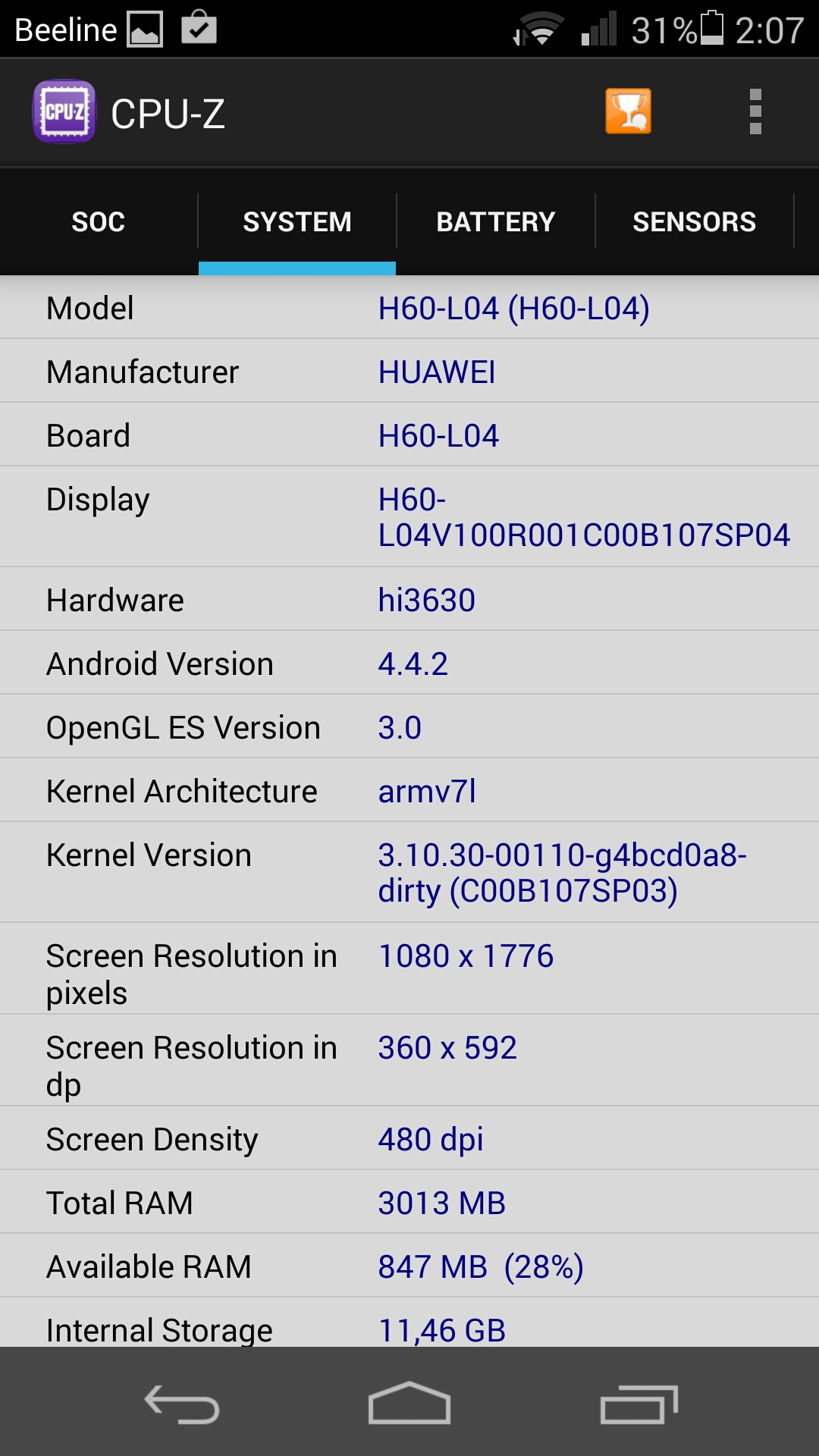Tap the Hardware hi3630 row

[x=409, y=599]
